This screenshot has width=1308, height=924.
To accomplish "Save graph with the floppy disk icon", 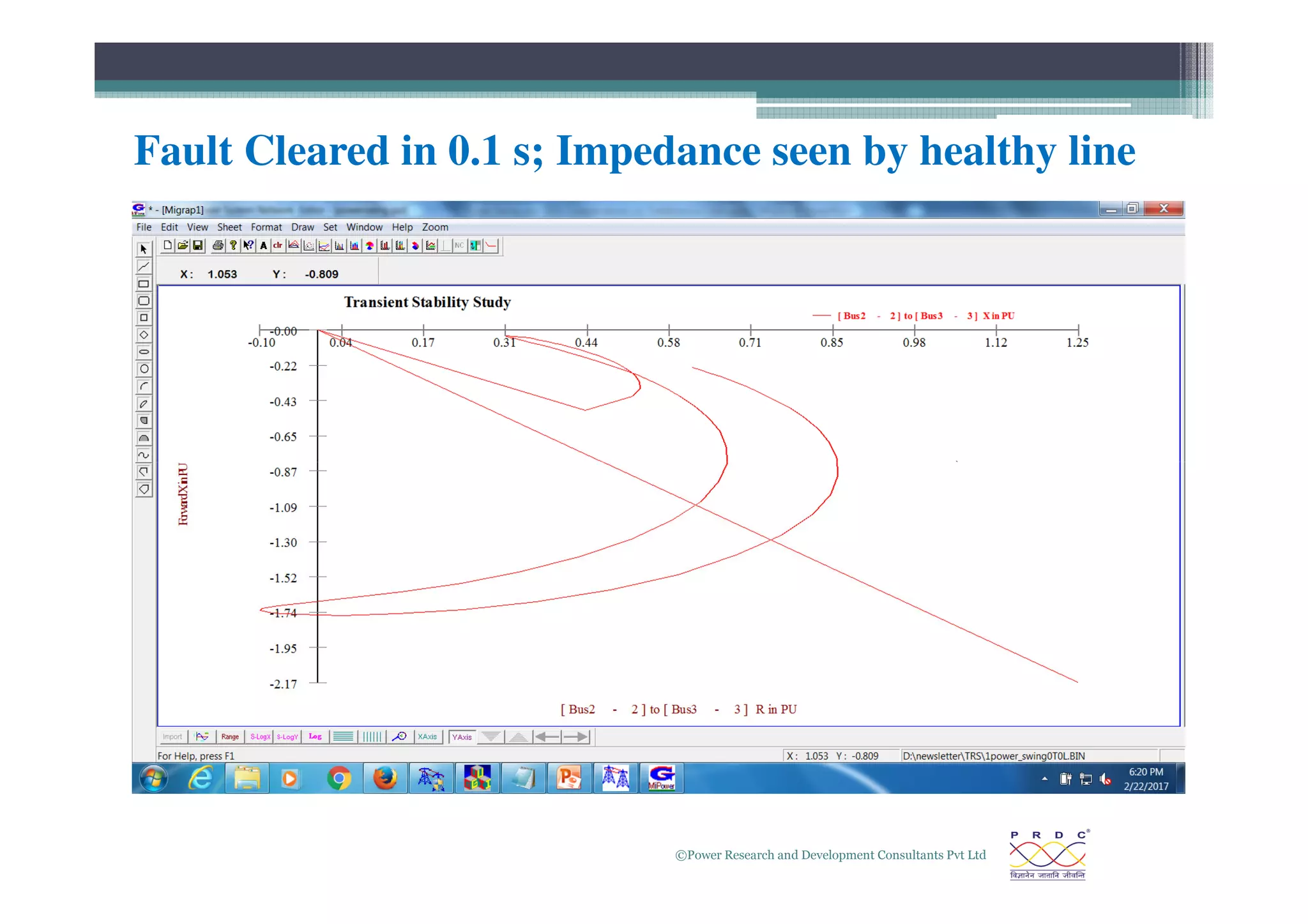I will (198, 246).
